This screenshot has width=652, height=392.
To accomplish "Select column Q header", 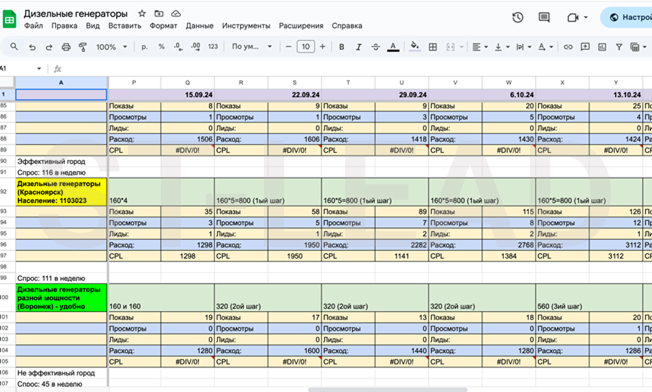I will [x=188, y=83].
